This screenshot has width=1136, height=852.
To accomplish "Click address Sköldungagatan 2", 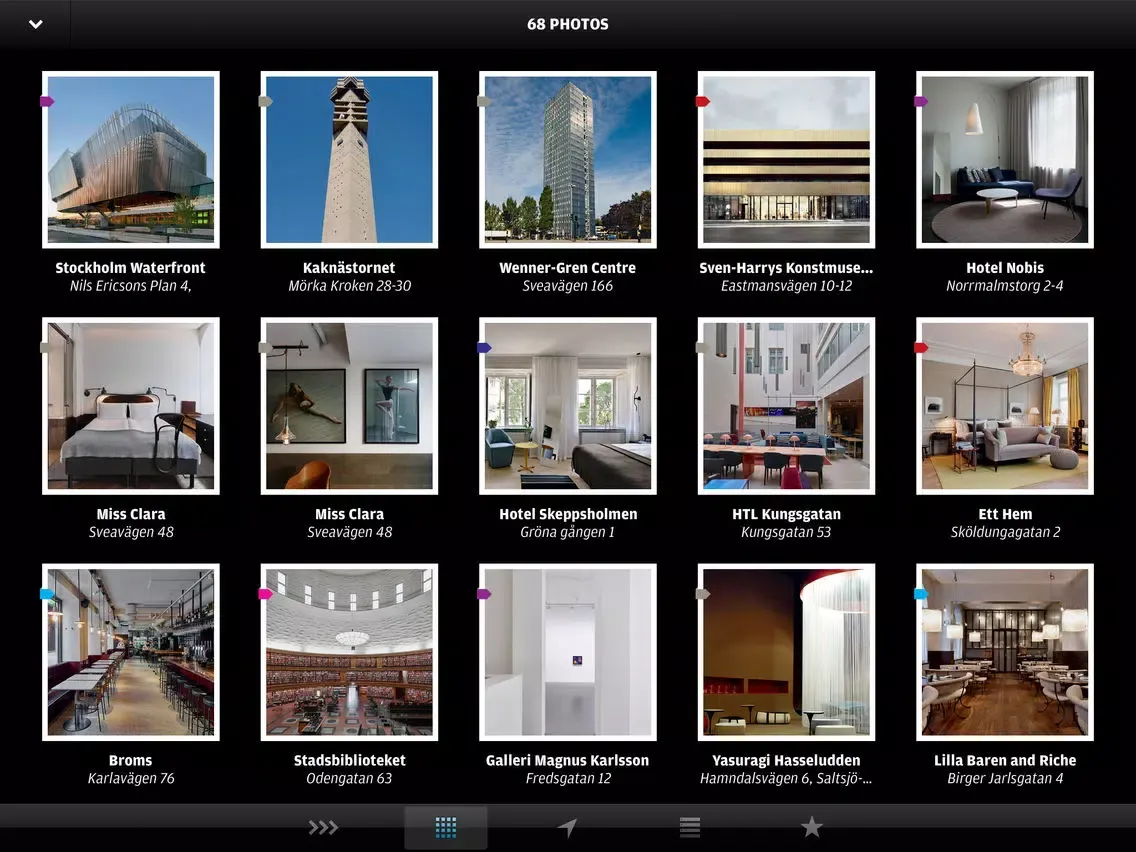I will [1005, 532].
